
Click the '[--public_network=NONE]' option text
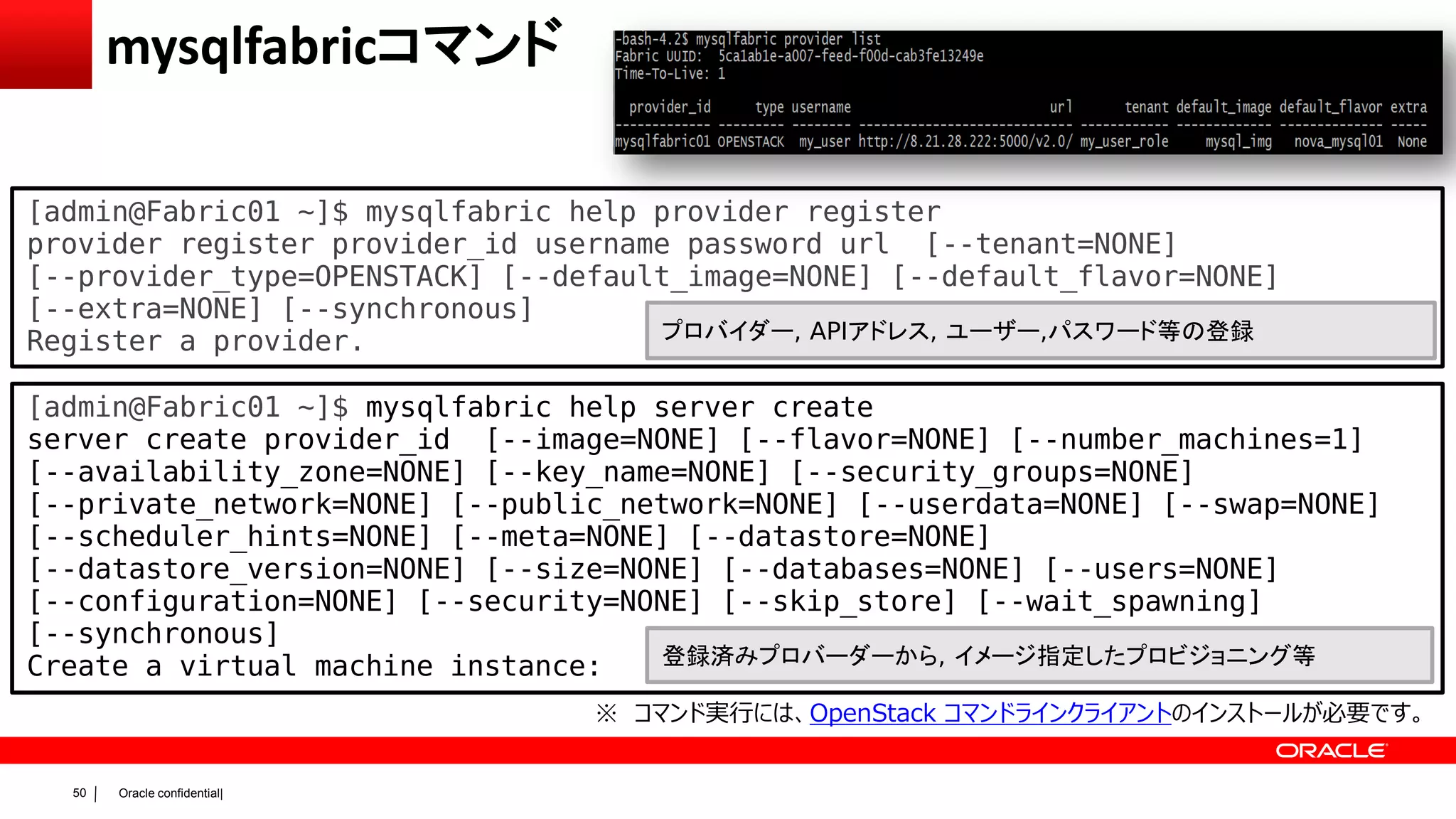(645, 504)
